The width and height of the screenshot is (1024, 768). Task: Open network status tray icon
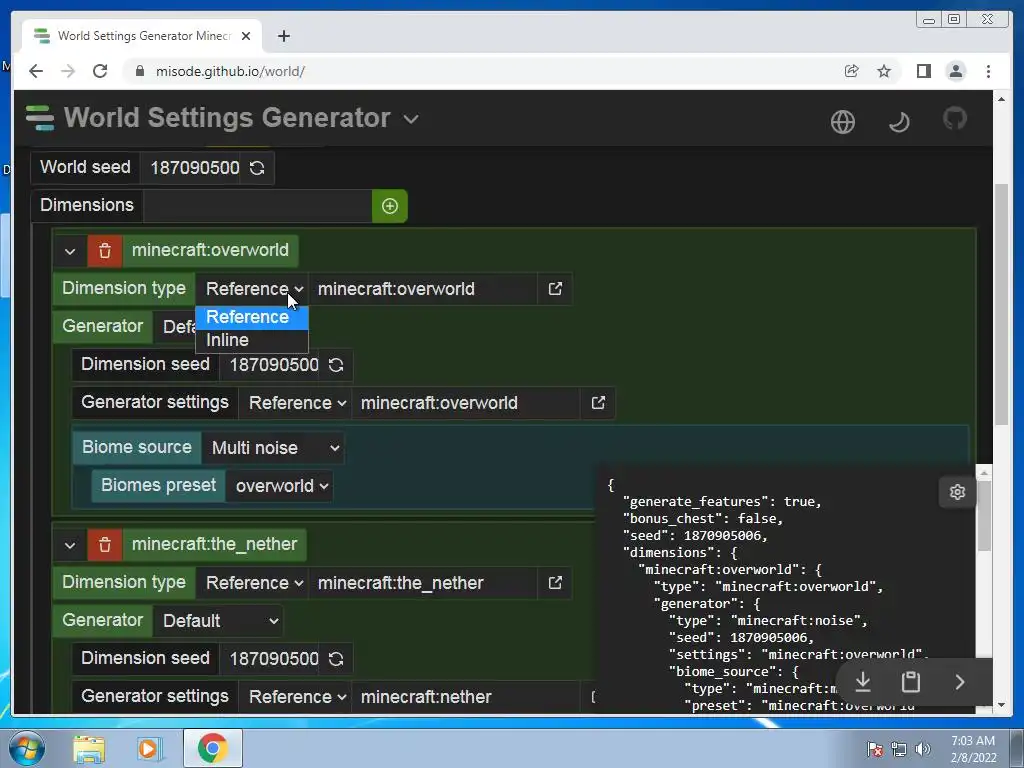click(899, 749)
